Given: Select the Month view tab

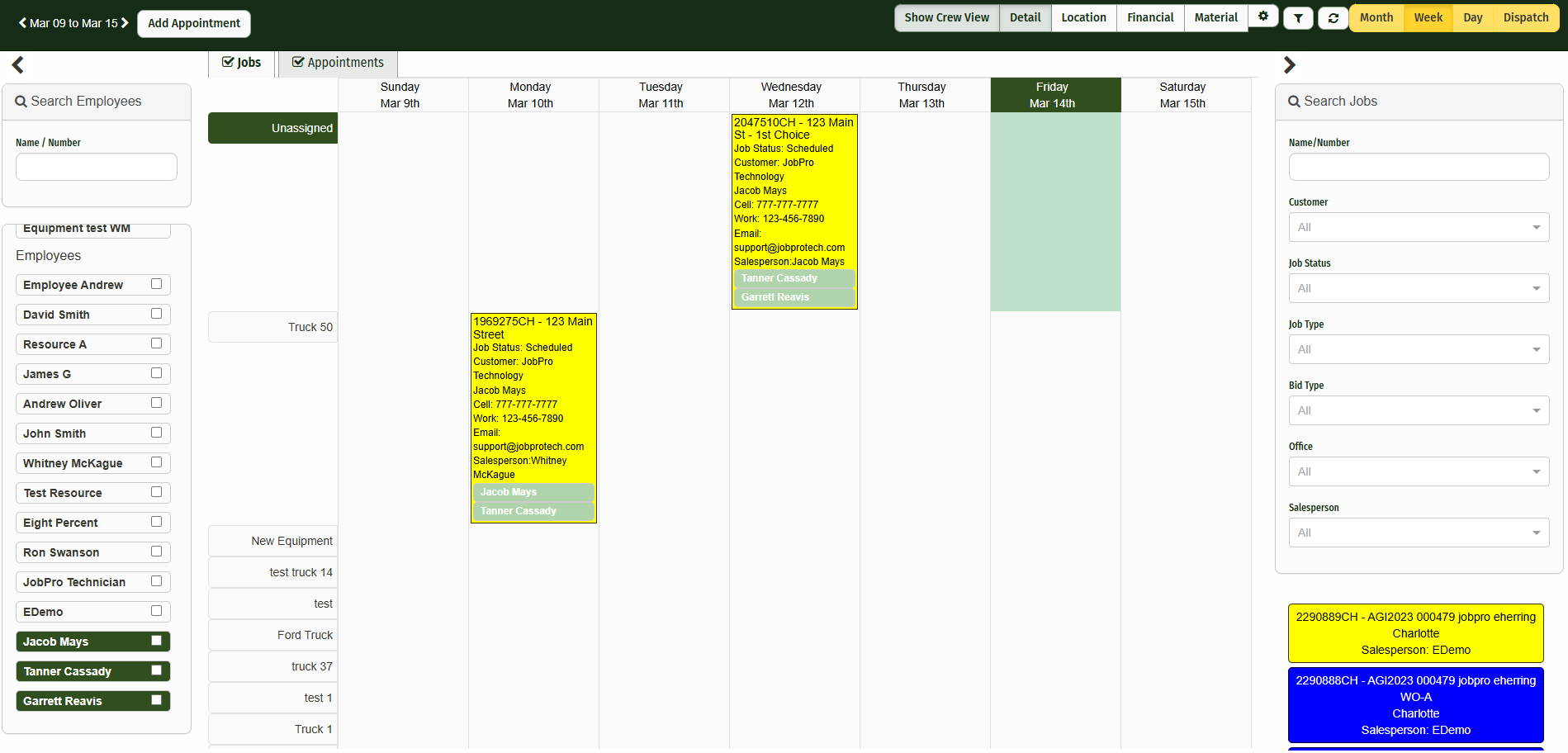Looking at the screenshot, I should point(1376,17).
